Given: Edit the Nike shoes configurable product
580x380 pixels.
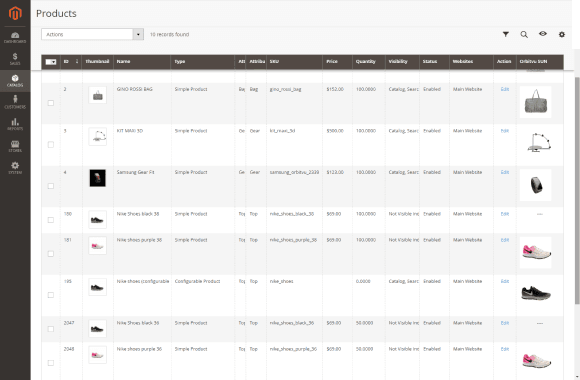Looking at the screenshot, I should pyautogui.click(x=505, y=282).
